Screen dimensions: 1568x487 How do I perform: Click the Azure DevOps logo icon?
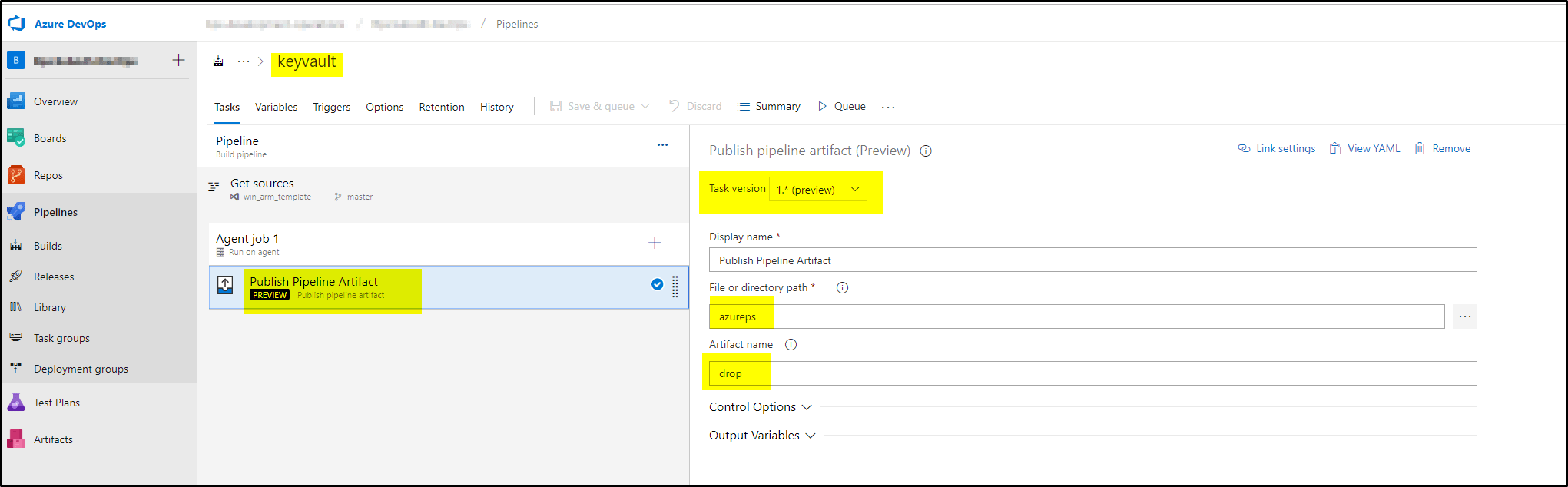point(16,24)
